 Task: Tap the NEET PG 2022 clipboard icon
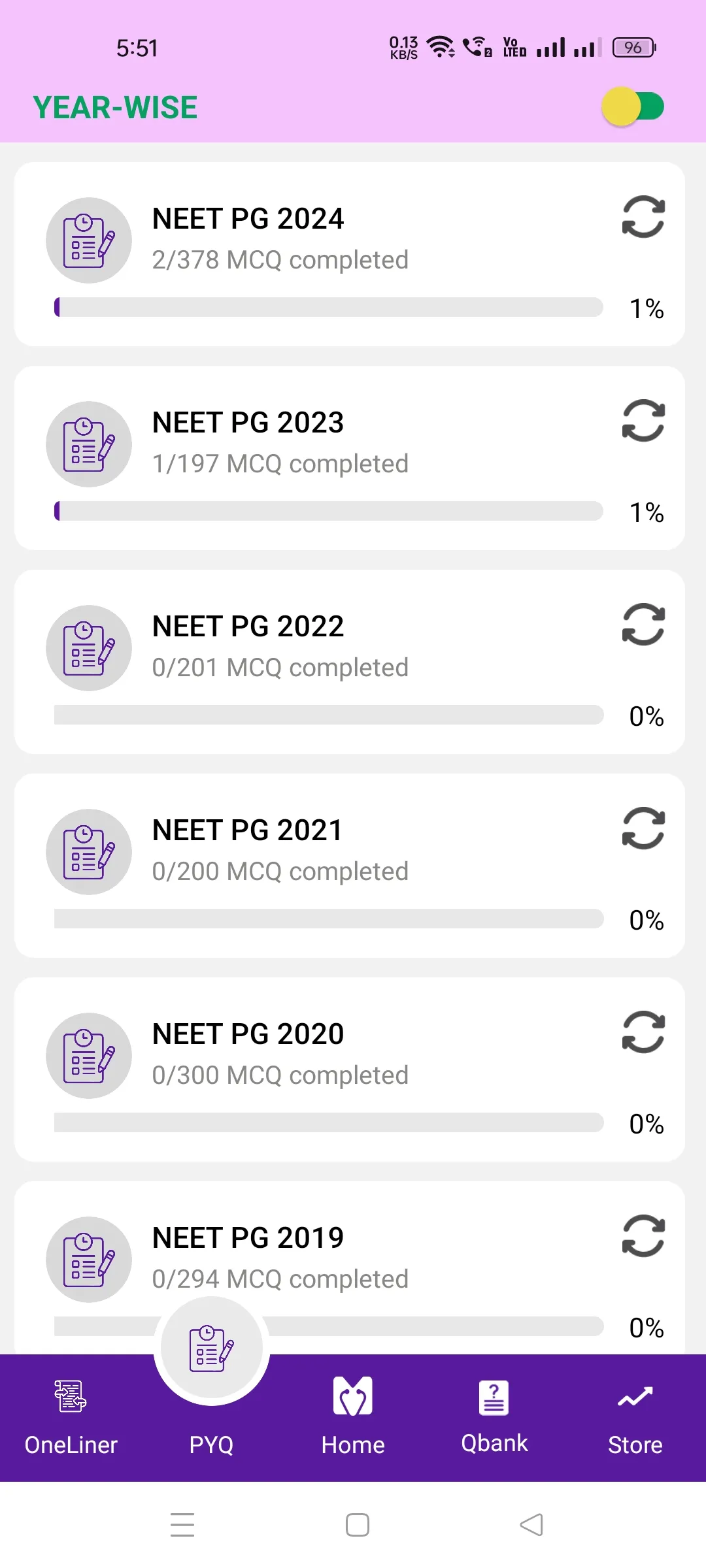(x=89, y=648)
